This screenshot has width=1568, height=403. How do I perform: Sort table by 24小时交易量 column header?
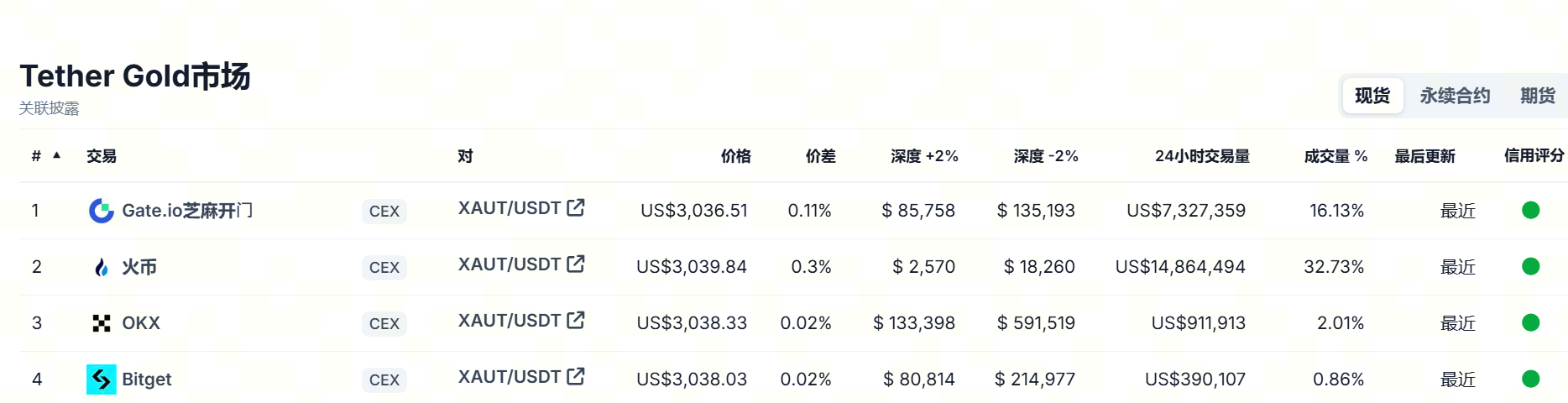point(1202,156)
